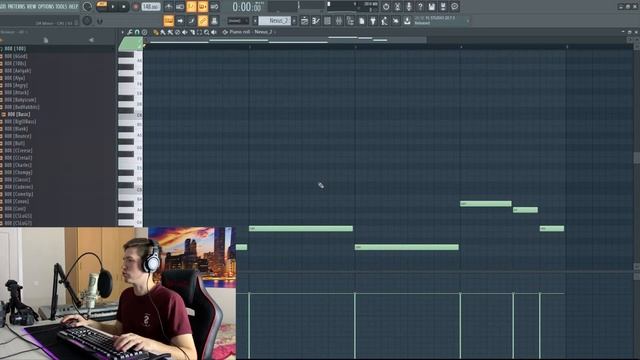Toggle the highlighted countdown before recording button
Screen dimensions: 640x360
[x=191, y=7]
